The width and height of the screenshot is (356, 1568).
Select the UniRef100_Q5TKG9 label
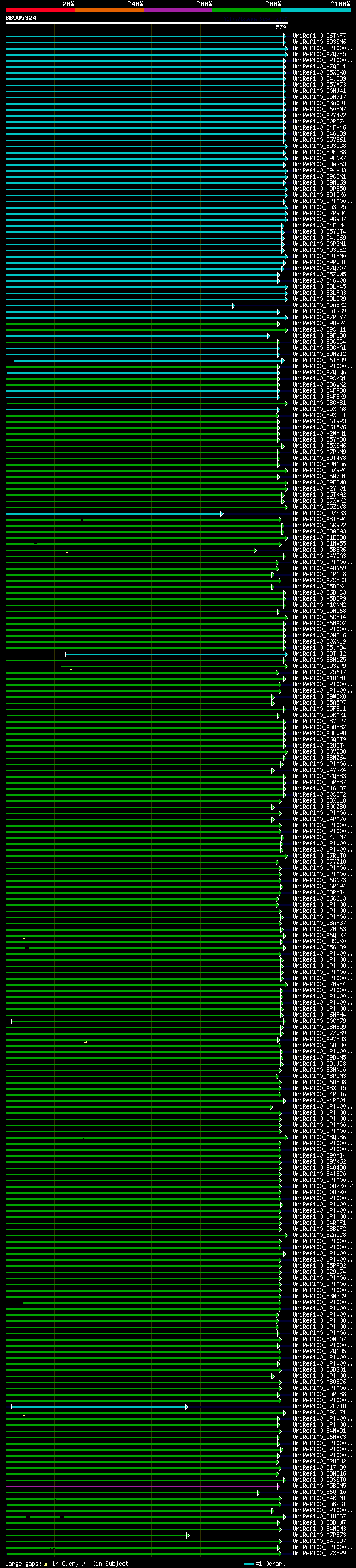(x=319, y=311)
